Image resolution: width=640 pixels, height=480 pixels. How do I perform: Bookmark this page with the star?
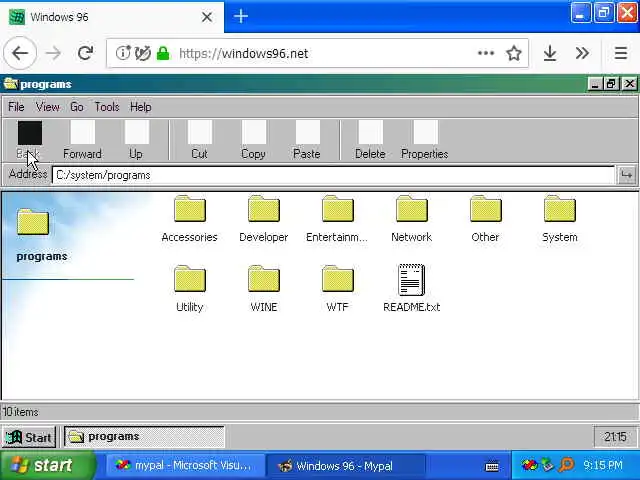(514, 53)
